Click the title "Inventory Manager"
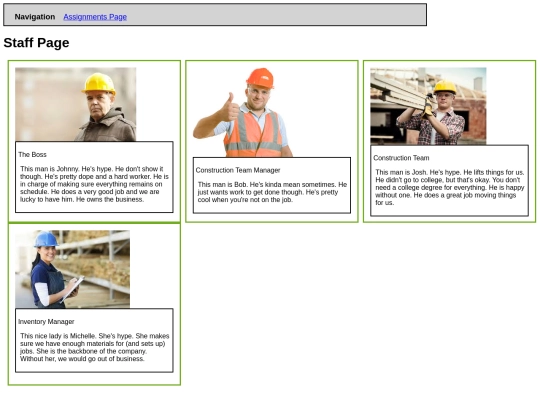540x405 pixels. click(x=46, y=322)
